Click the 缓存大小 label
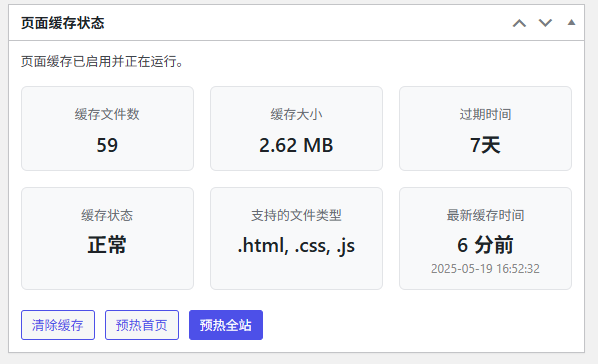598x364 pixels. 296,114
